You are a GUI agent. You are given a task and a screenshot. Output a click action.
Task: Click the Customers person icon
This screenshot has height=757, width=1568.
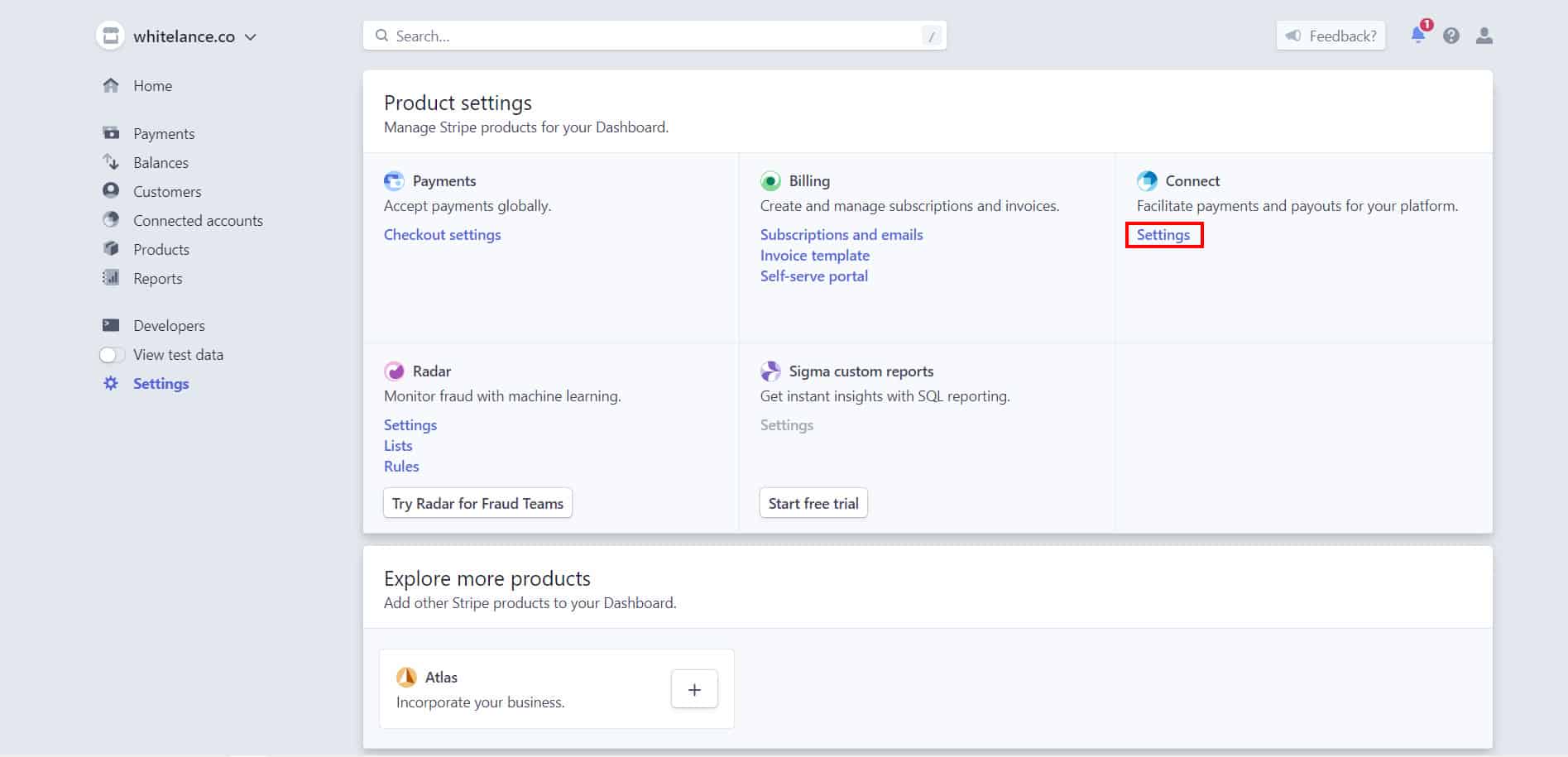[111, 191]
